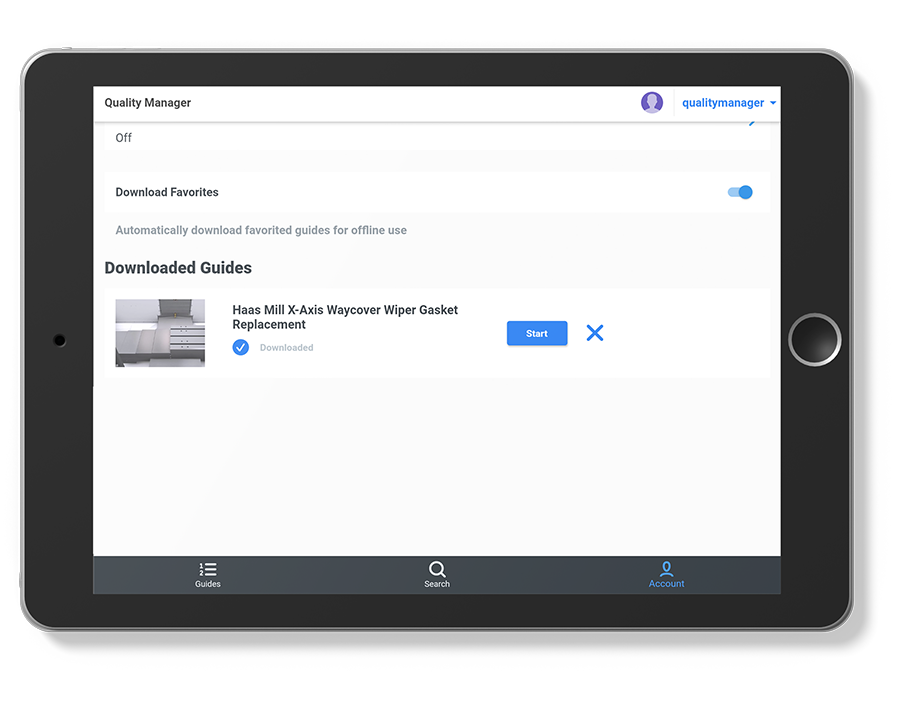Open the Guides list icon
Viewport: 900px width, 717px height.
207,569
